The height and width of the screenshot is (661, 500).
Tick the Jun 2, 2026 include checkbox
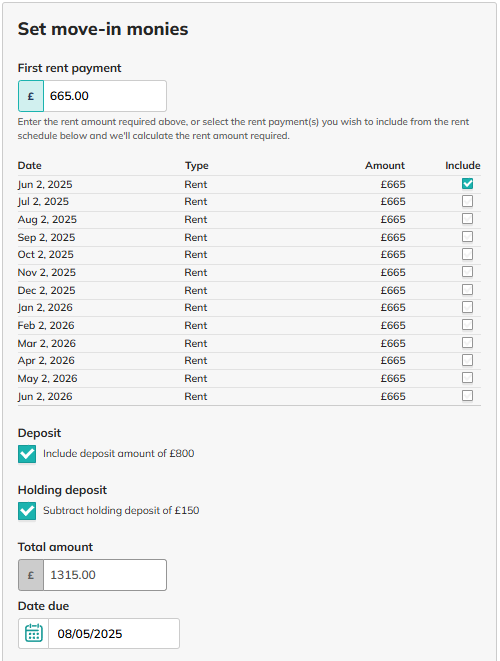tap(467, 396)
